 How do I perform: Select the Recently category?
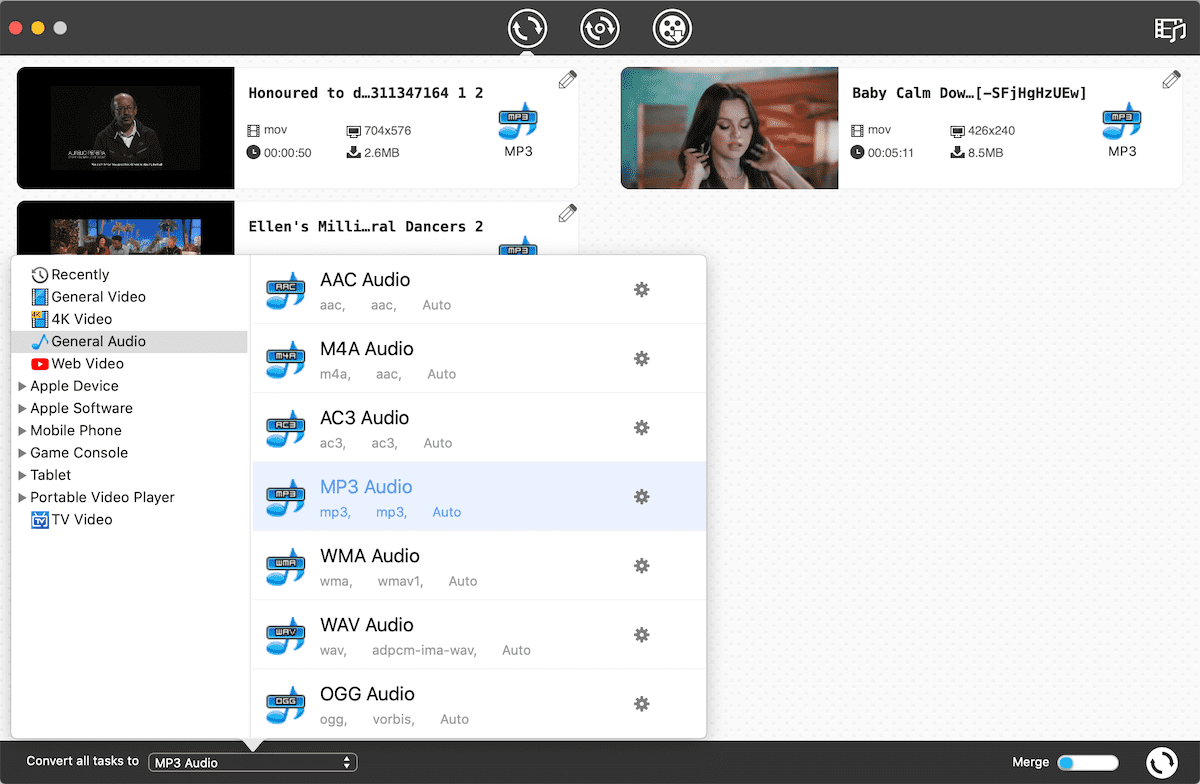[80, 275]
